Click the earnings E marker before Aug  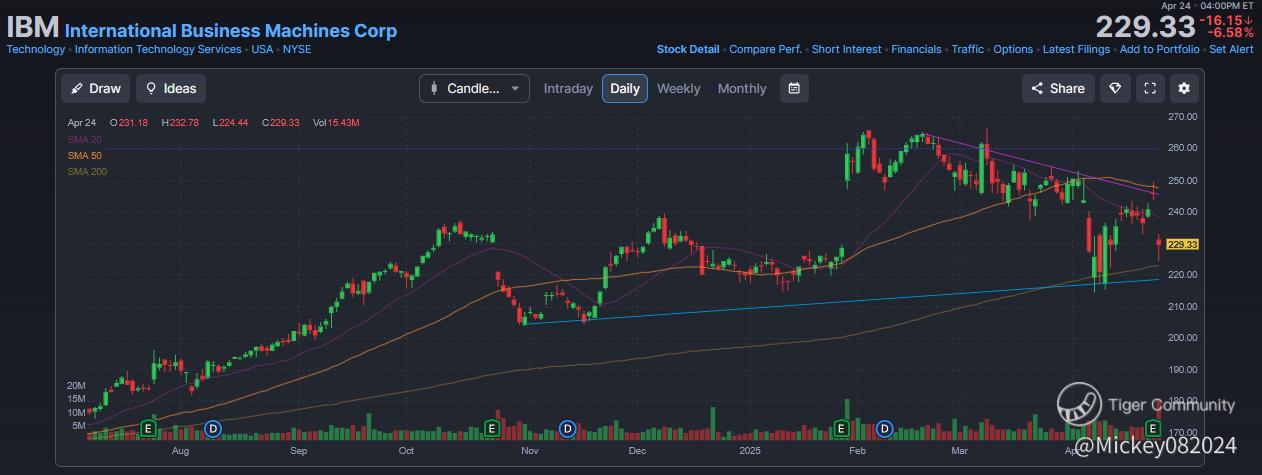point(148,428)
